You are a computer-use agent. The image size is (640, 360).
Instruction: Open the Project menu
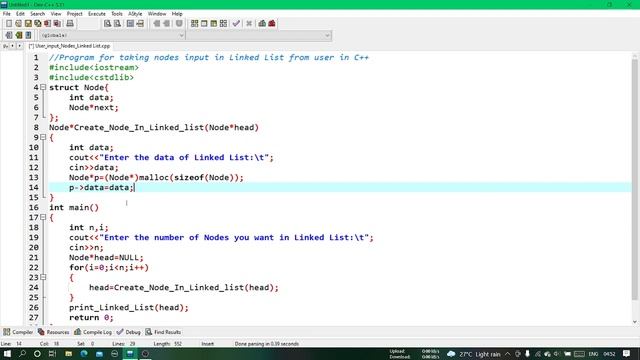pyautogui.click(x=75, y=14)
